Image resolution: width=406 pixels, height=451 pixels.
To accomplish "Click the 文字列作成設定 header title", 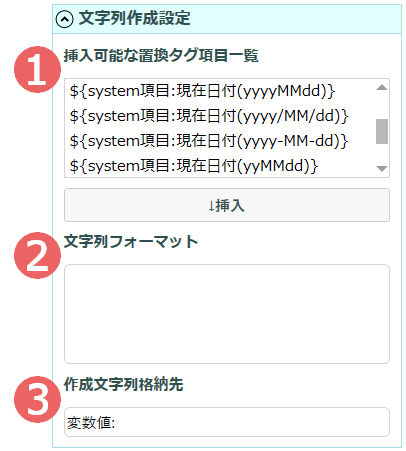I will point(134,18).
